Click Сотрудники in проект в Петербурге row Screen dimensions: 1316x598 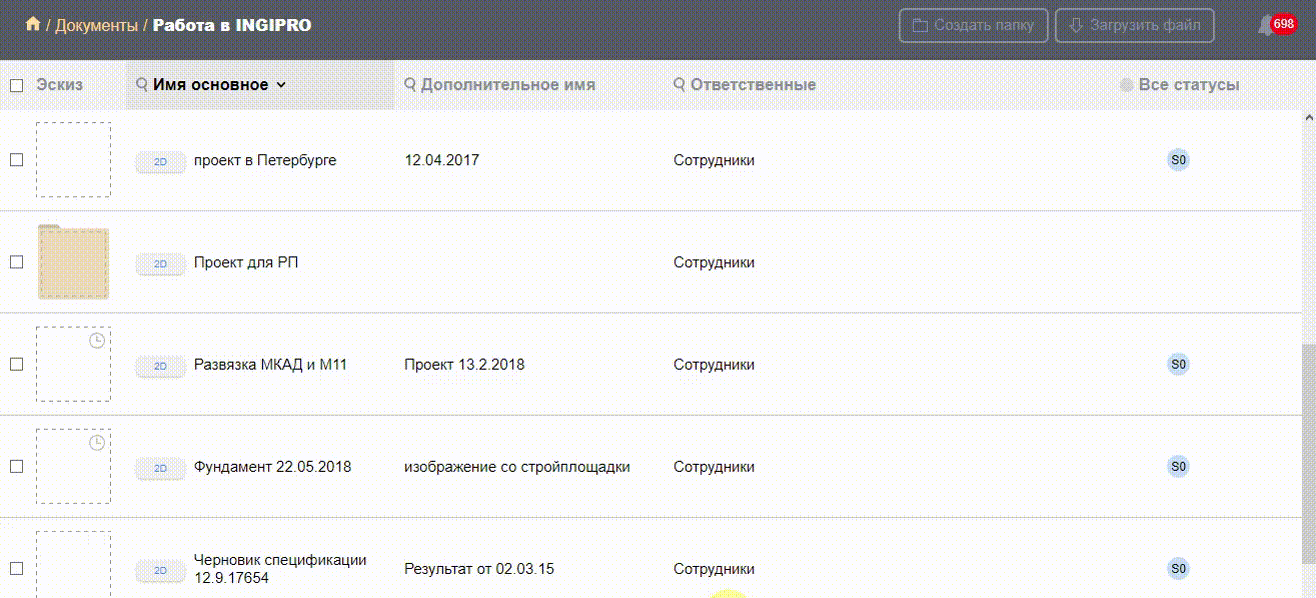pos(714,160)
